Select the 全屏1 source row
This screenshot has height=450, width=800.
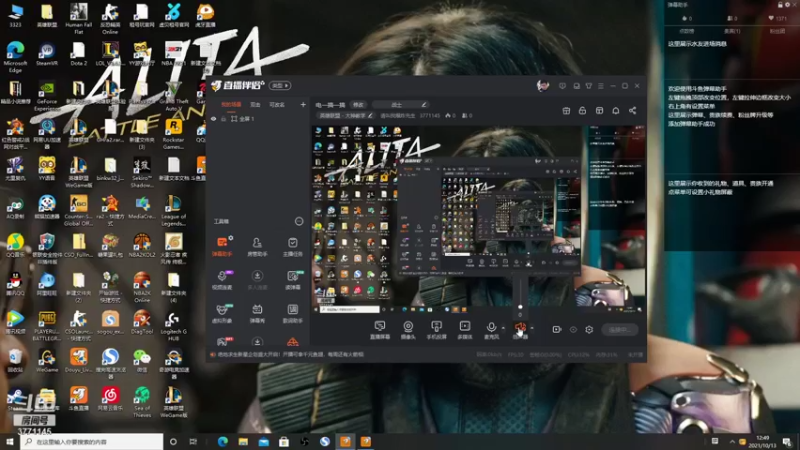258,119
